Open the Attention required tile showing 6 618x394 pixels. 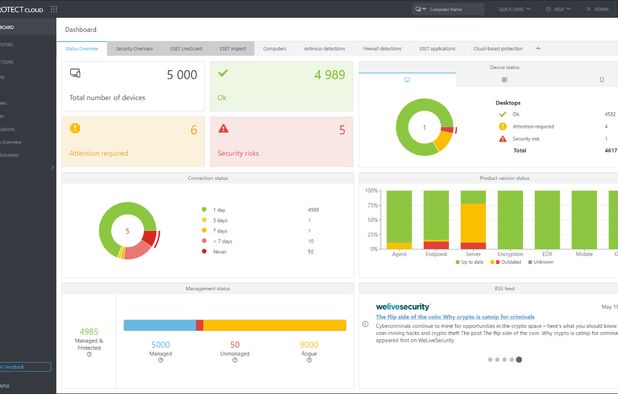(x=133, y=141)
